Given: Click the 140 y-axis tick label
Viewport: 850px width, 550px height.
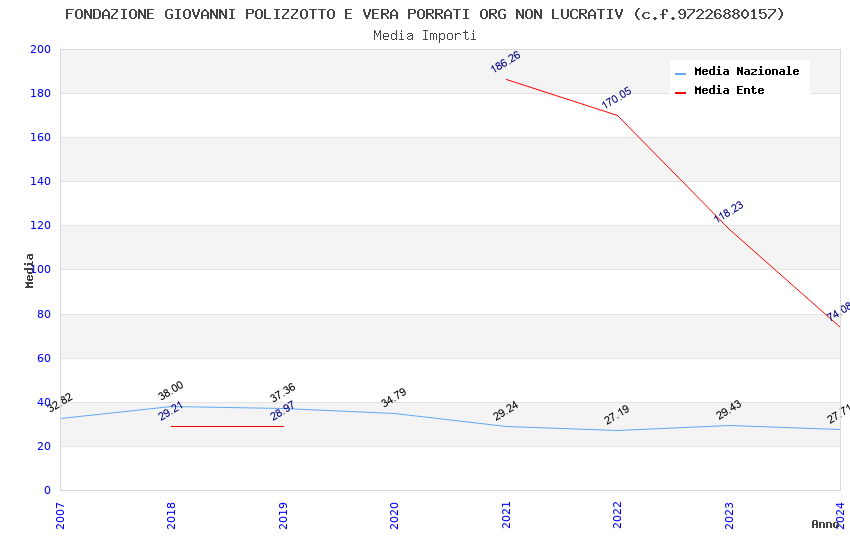Looking at the screenshot, I should click(x=41, y=181).
